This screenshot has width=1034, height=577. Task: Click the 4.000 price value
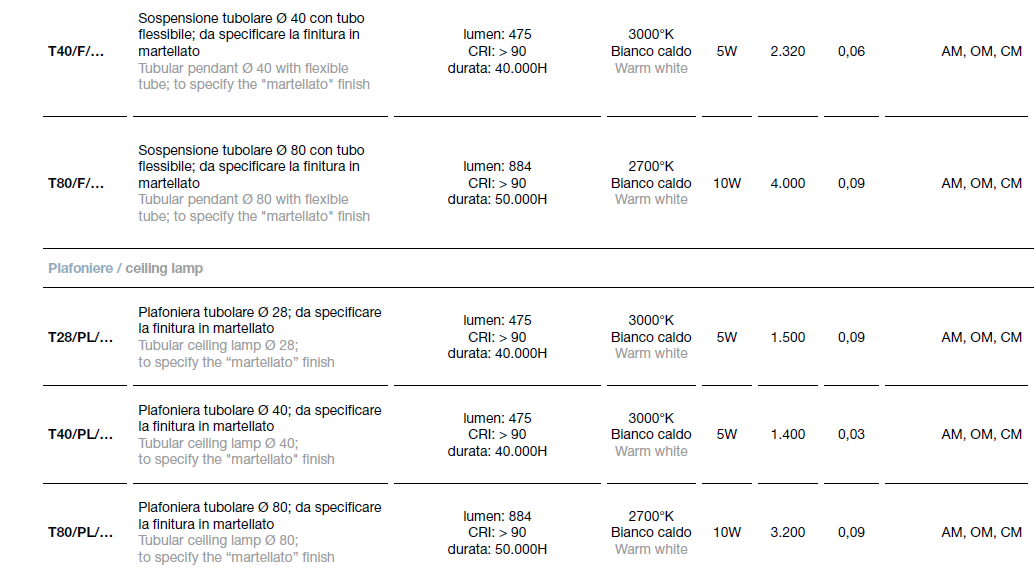(x=788, y=183)
